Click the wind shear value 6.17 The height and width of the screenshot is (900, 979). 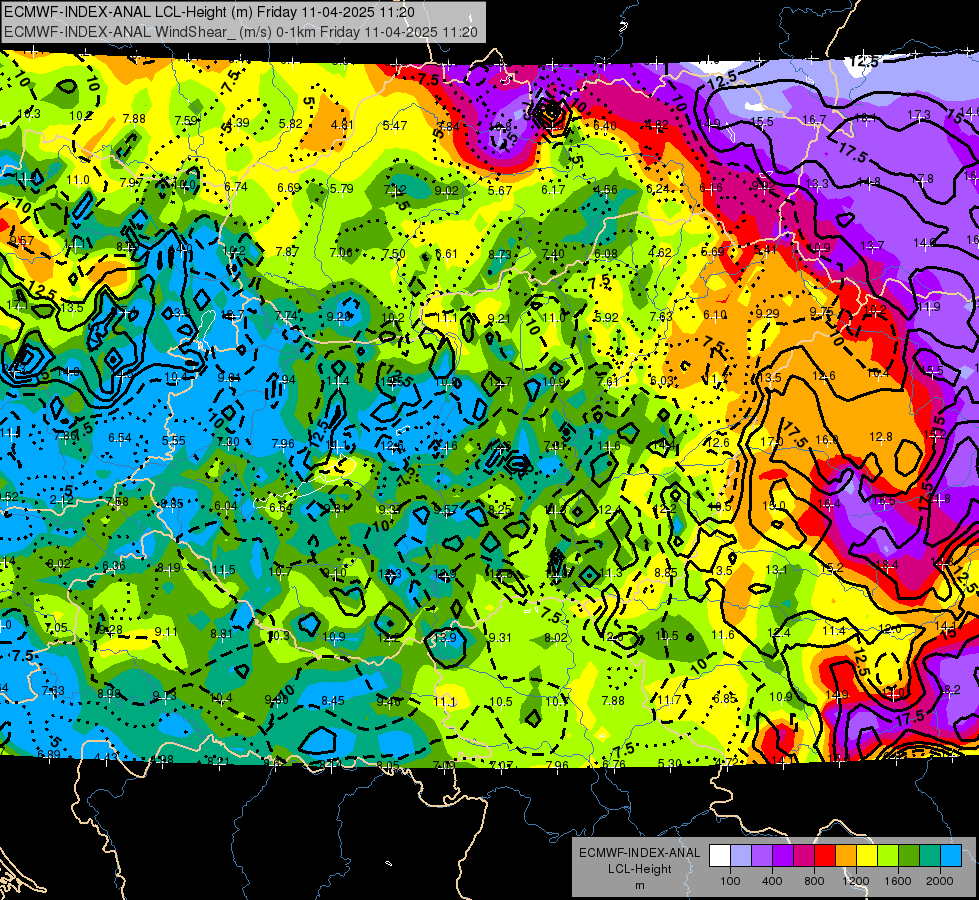[x=553, y=190]
